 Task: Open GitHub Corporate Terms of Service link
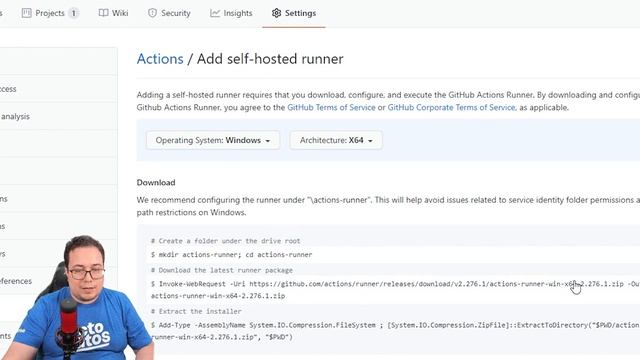coord(451,107)
